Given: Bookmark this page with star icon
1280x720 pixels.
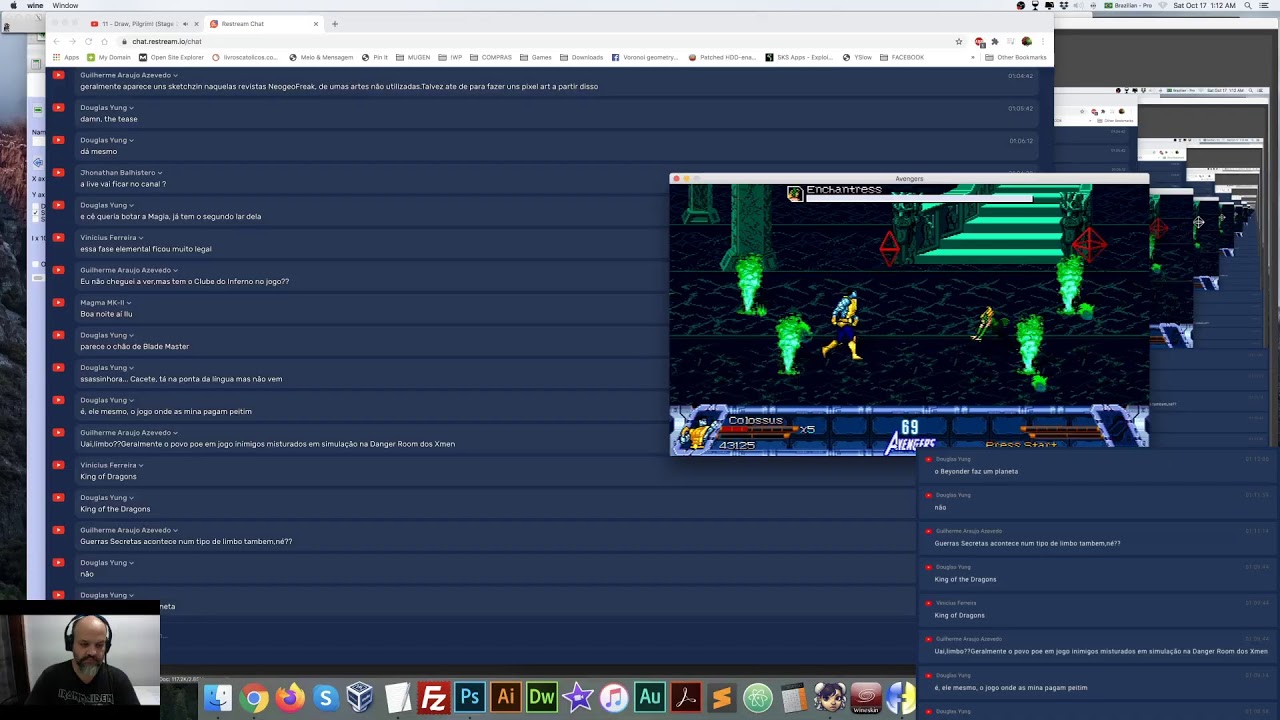Looking at the screenshot, I should [x=959, y=41].
